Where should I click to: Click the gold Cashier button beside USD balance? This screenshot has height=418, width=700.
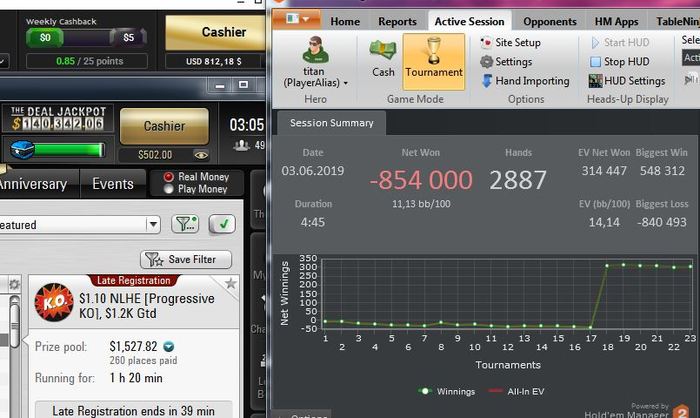tap(215, 32)
